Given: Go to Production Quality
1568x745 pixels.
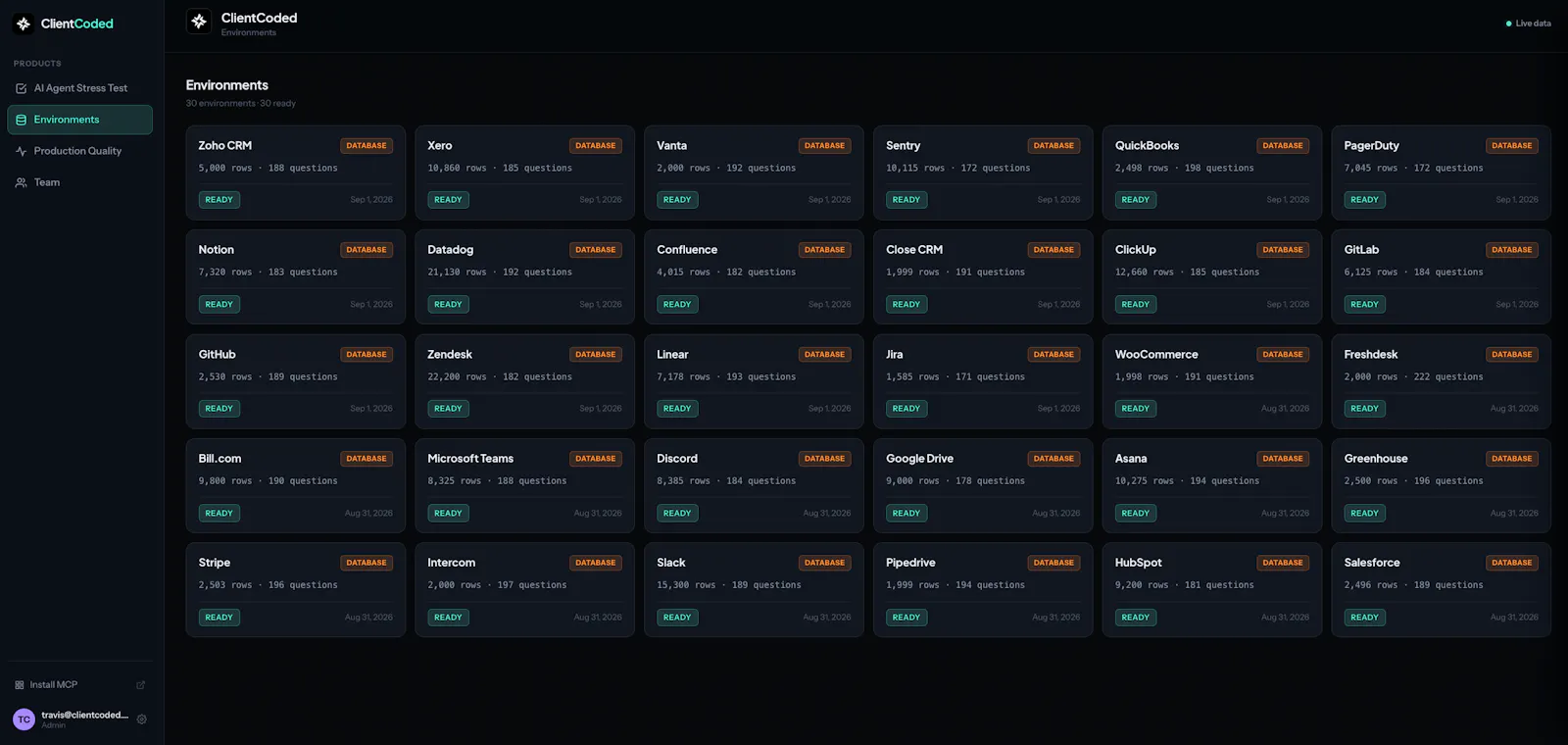Looking at the screenshot, I should pos(79,151).
